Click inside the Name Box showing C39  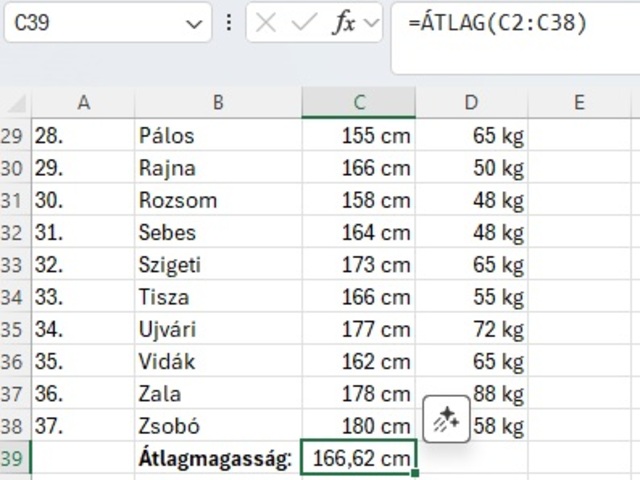point(90,23)
